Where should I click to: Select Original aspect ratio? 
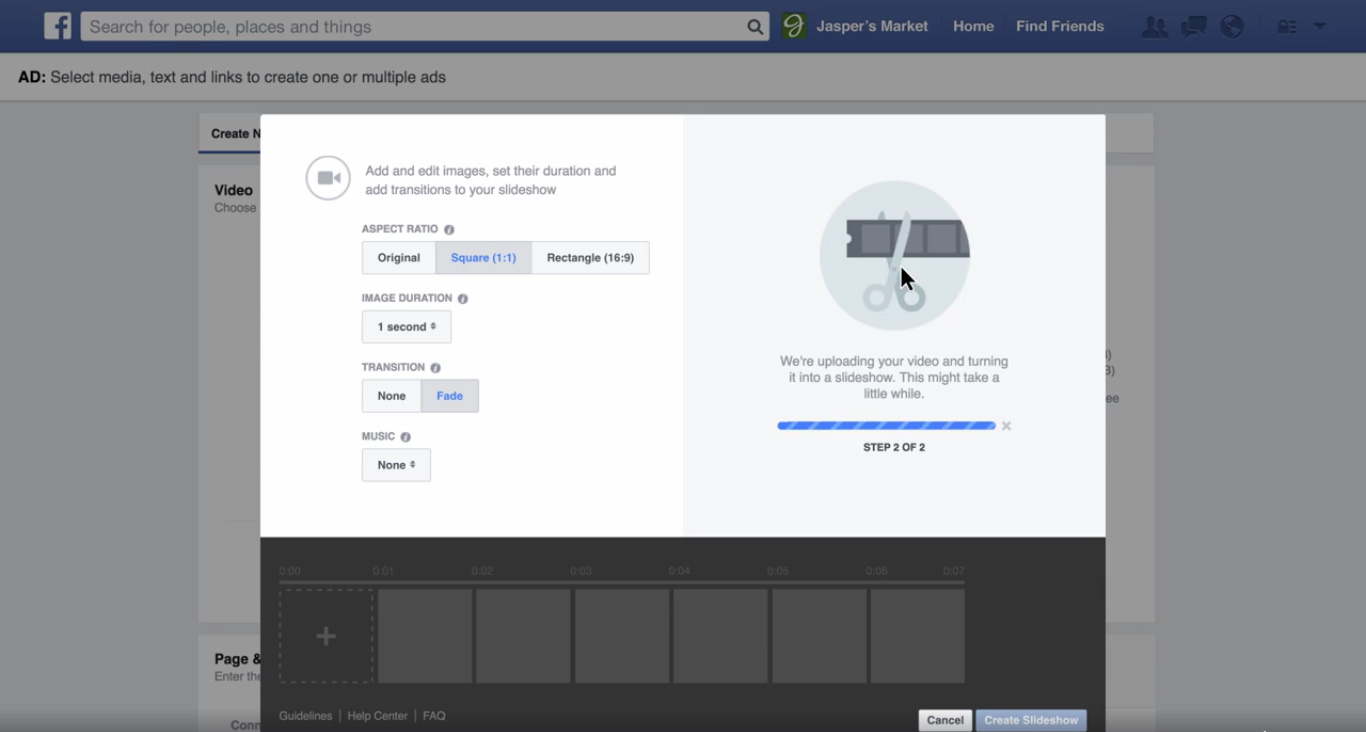tap(399, 258)
